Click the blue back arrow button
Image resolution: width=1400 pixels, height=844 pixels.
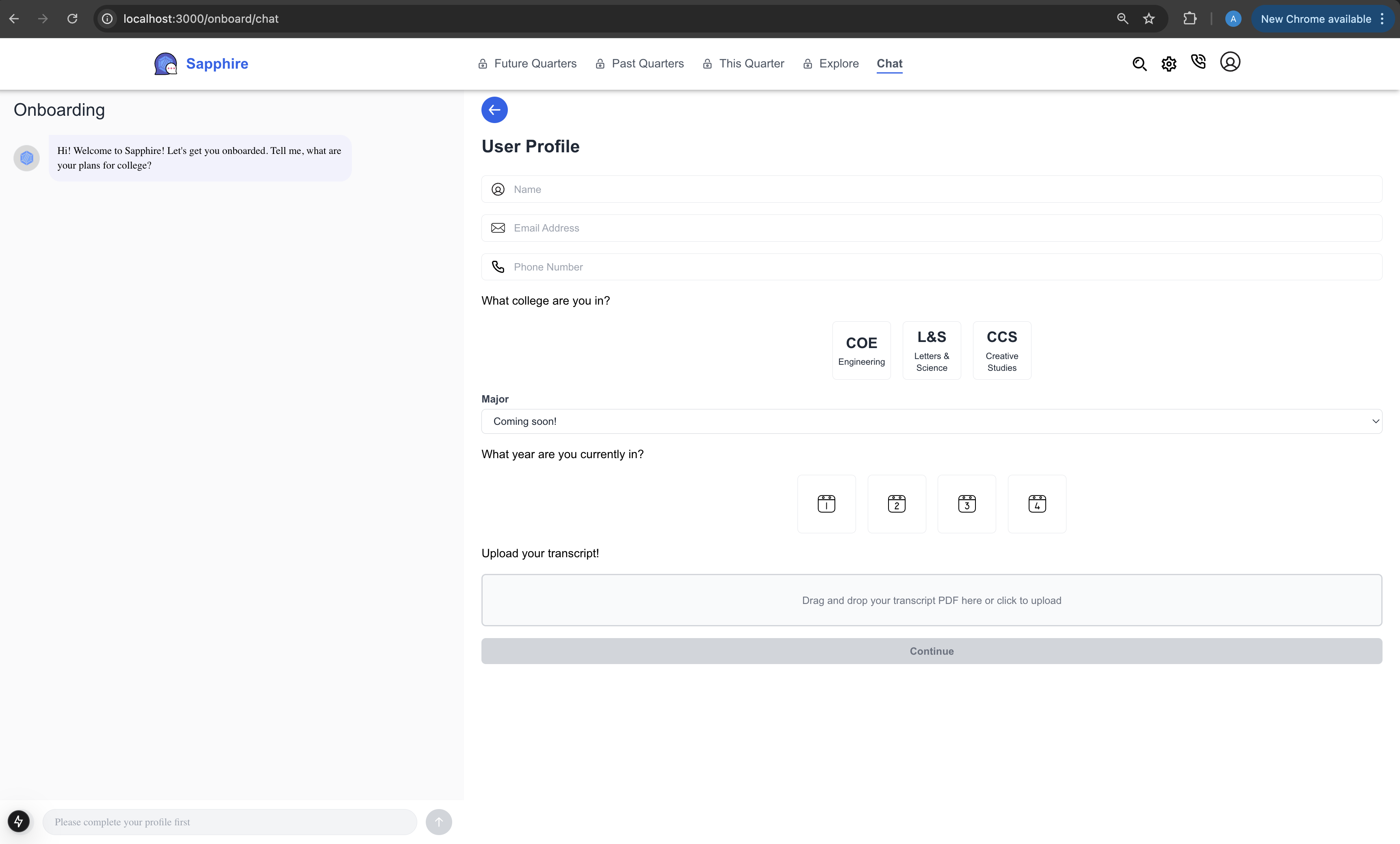pos(494,110)
